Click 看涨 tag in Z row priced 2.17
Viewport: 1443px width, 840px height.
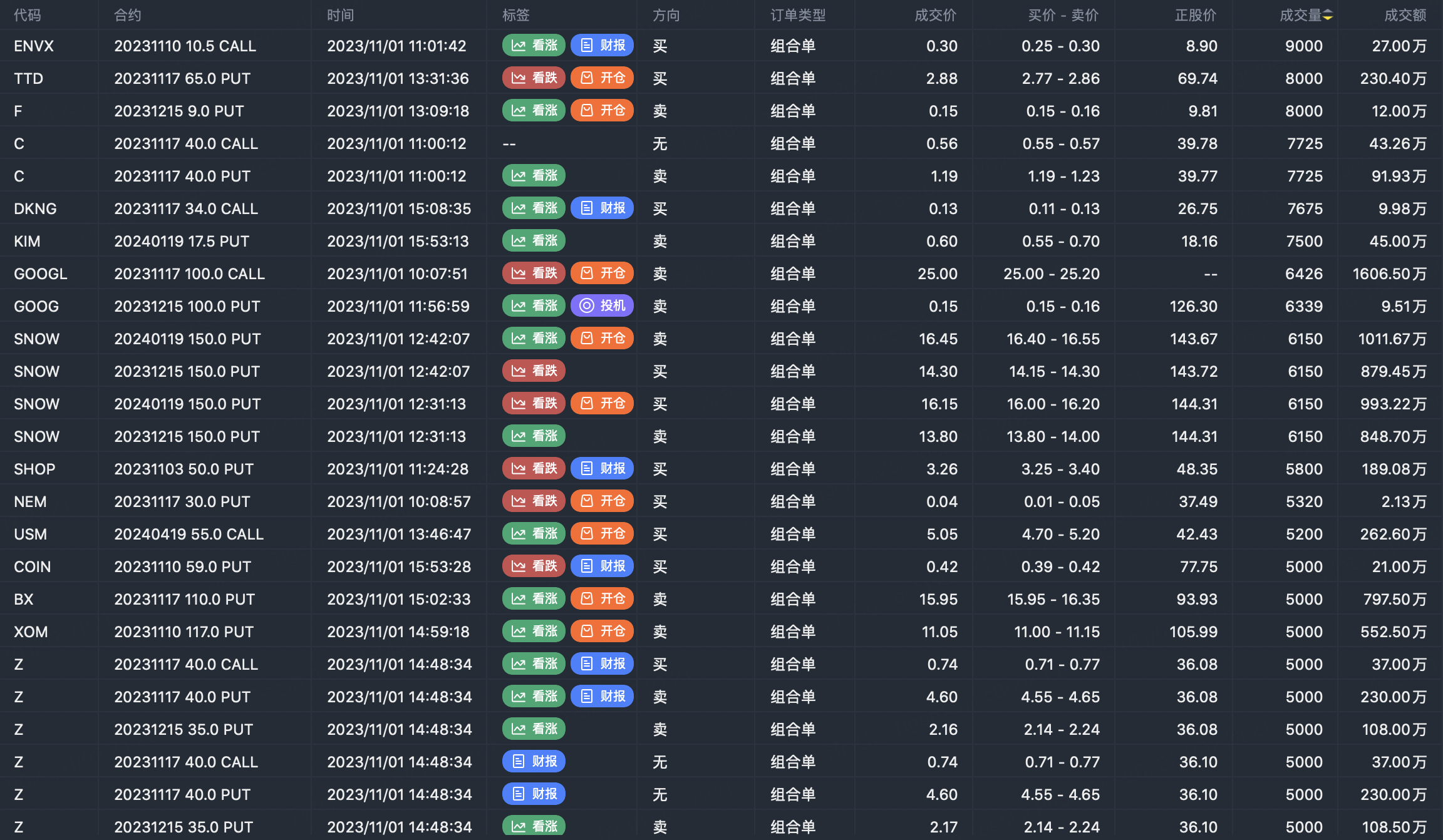(x=534, y=826)
